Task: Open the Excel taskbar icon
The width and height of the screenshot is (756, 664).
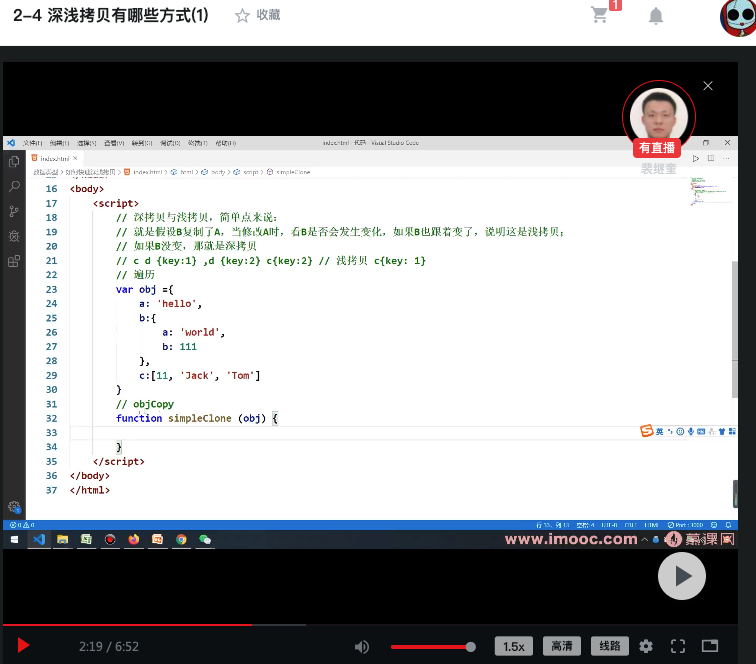Action: click(x=86, y=540)
